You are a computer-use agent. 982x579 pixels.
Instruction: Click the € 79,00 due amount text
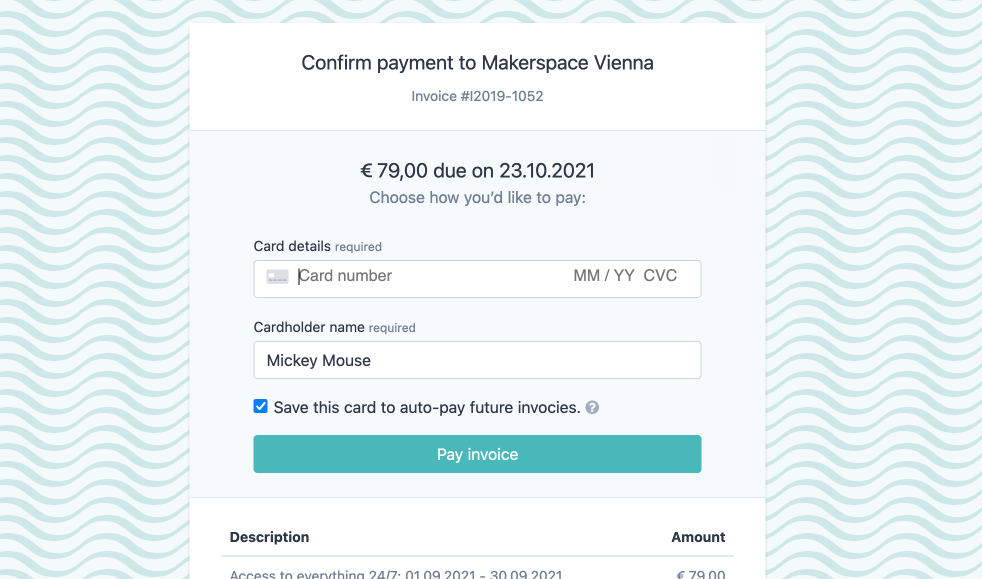tap(477, 171)
